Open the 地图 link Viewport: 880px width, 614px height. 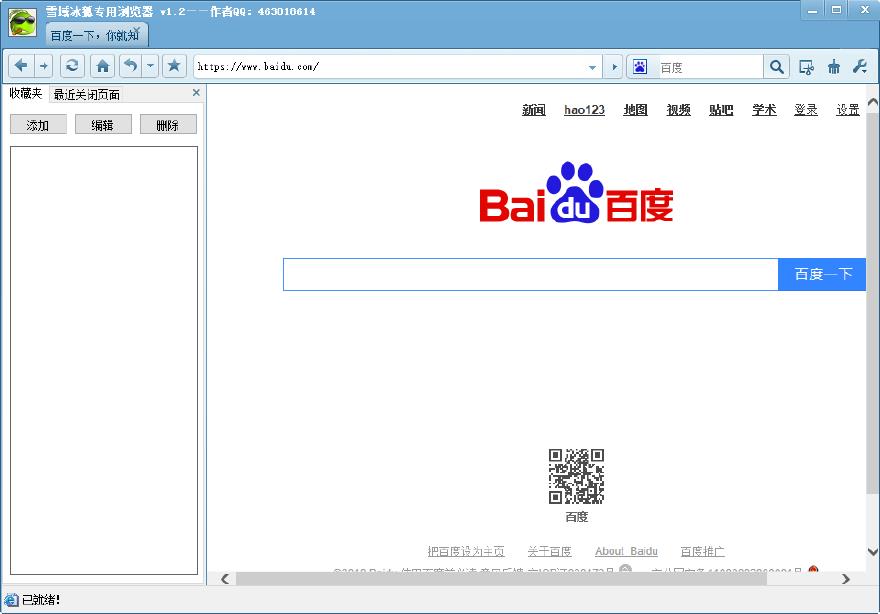pos(635,110)
